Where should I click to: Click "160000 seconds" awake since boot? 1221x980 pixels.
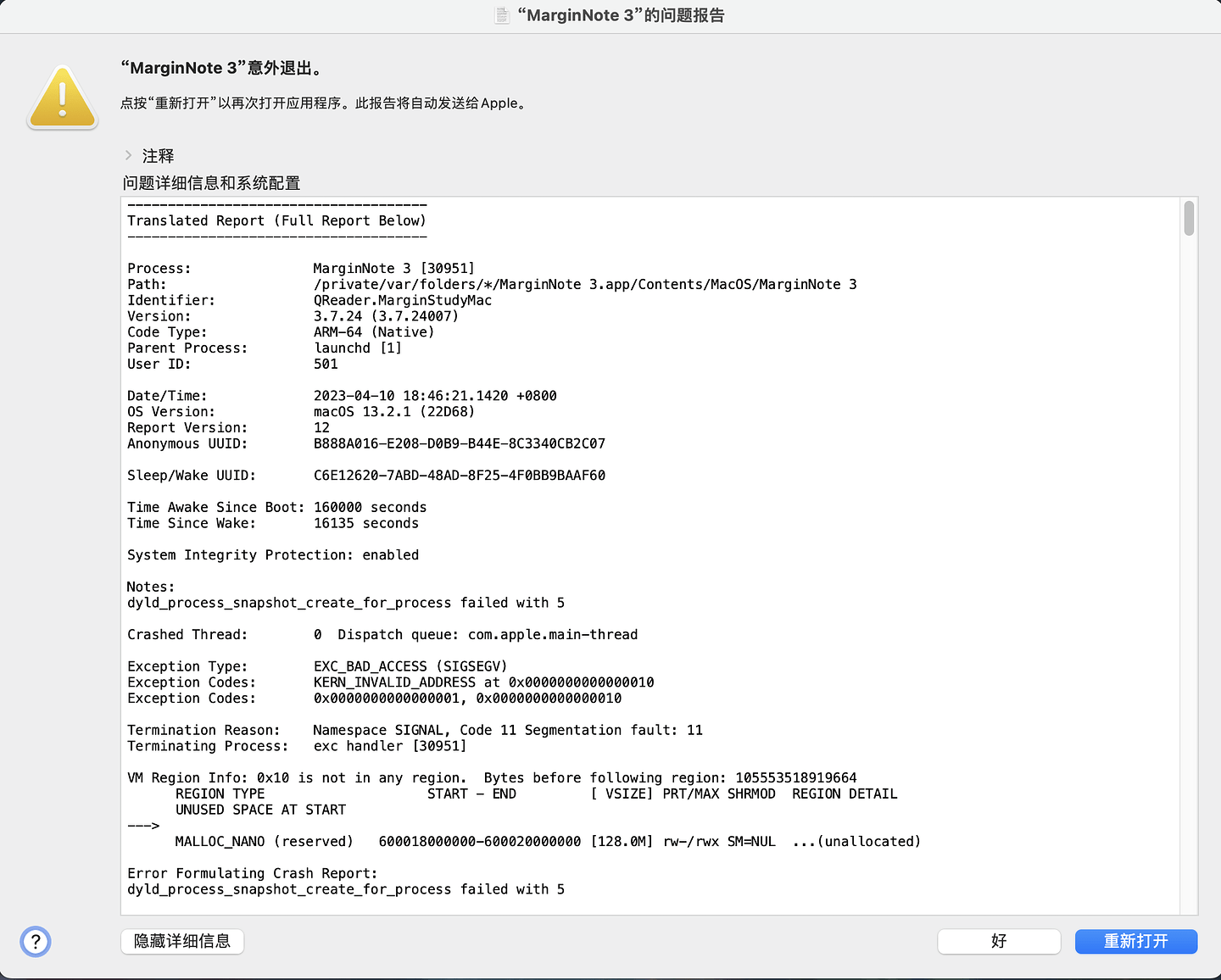(371, 508)
